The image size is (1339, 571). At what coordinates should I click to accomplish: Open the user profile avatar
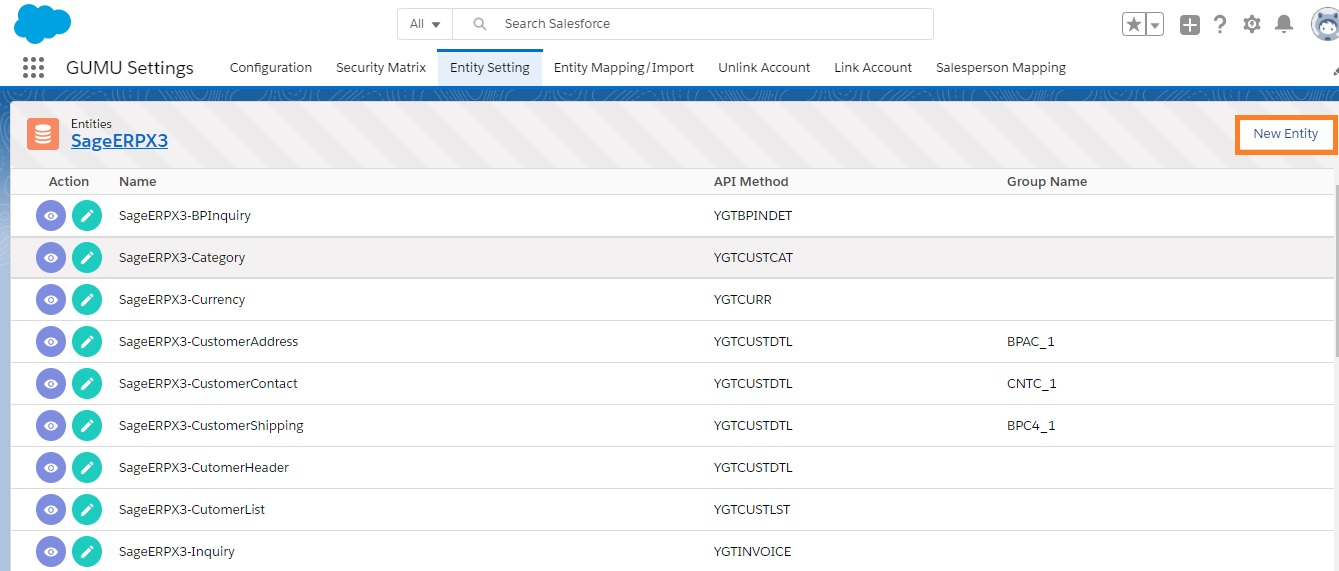coord(1325,24)
